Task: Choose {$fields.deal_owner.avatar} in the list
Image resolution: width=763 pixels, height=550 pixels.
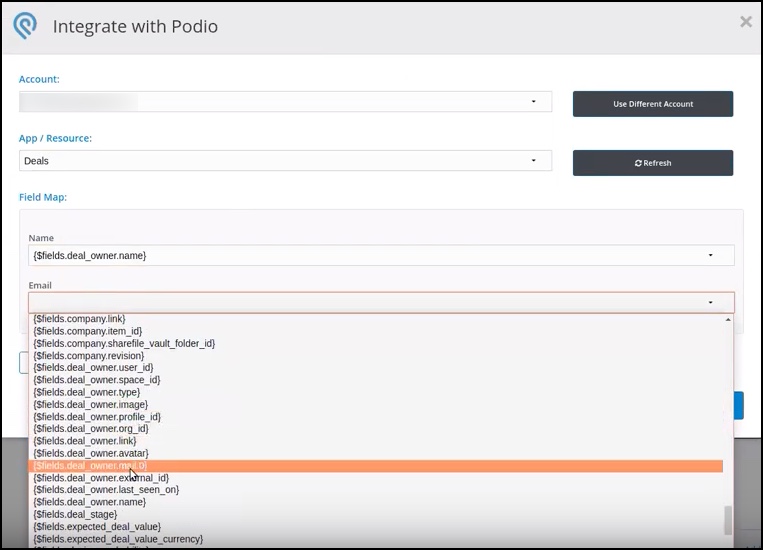Action: tap(91, 453)
